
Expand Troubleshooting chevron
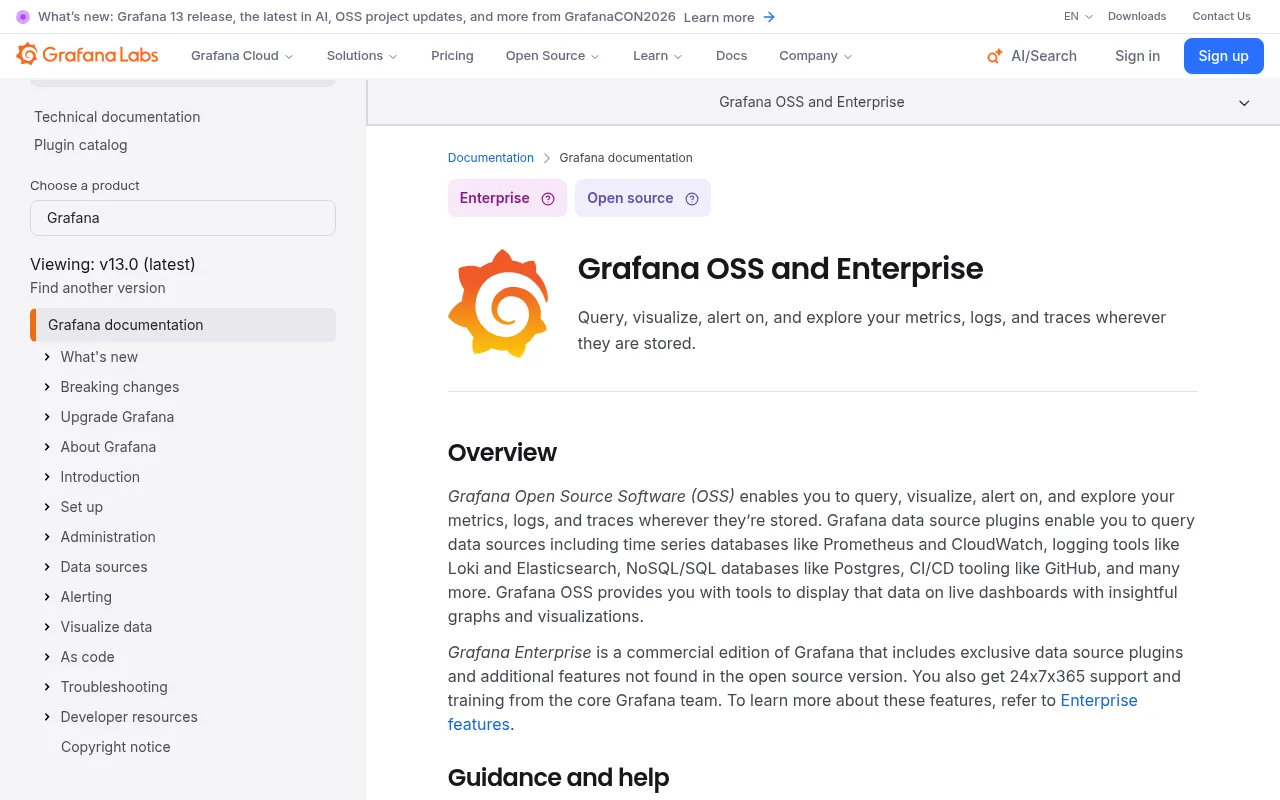pos(47,687)
